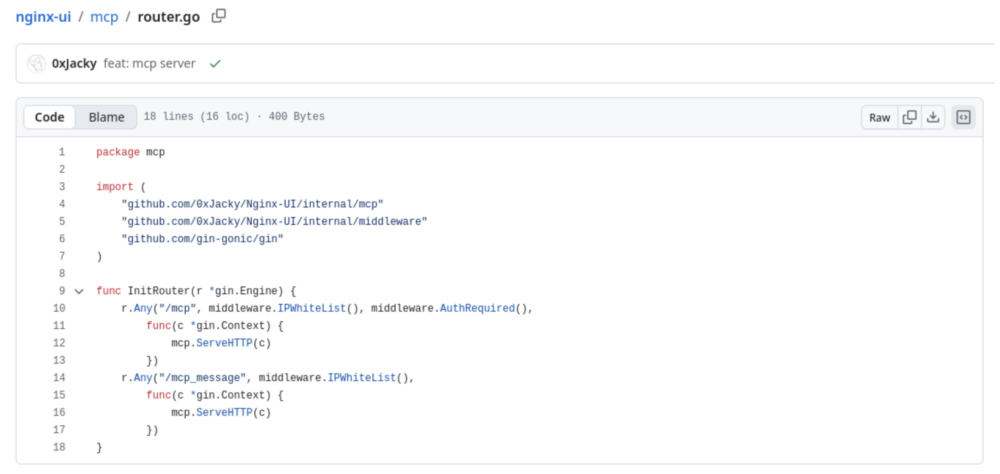Download the raw file icon
The width and height of the screenshot is (1000, 474).
pos(933,117)
